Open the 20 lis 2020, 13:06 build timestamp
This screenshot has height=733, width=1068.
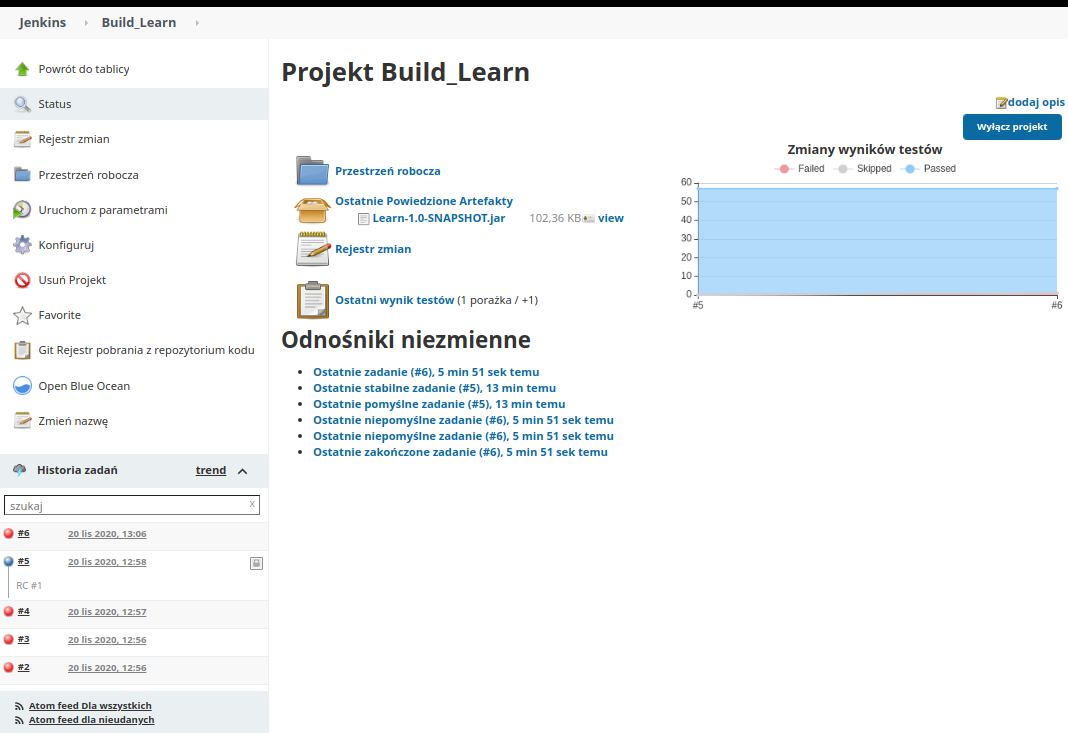click(x=107, y=534)
